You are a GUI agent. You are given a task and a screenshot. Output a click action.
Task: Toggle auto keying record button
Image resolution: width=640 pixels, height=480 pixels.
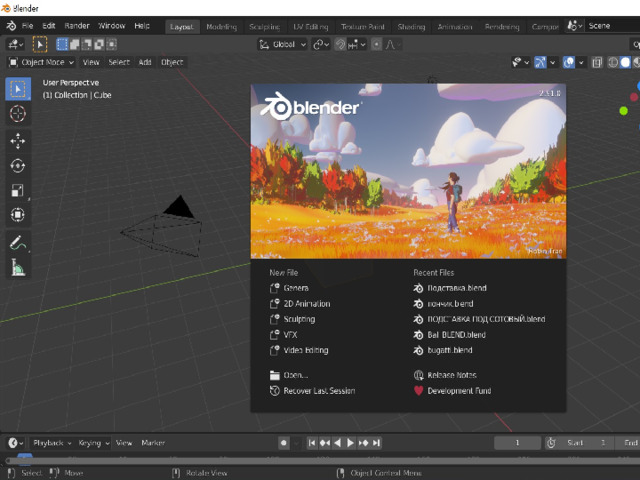pyautogui.click(x=284, y=443)
